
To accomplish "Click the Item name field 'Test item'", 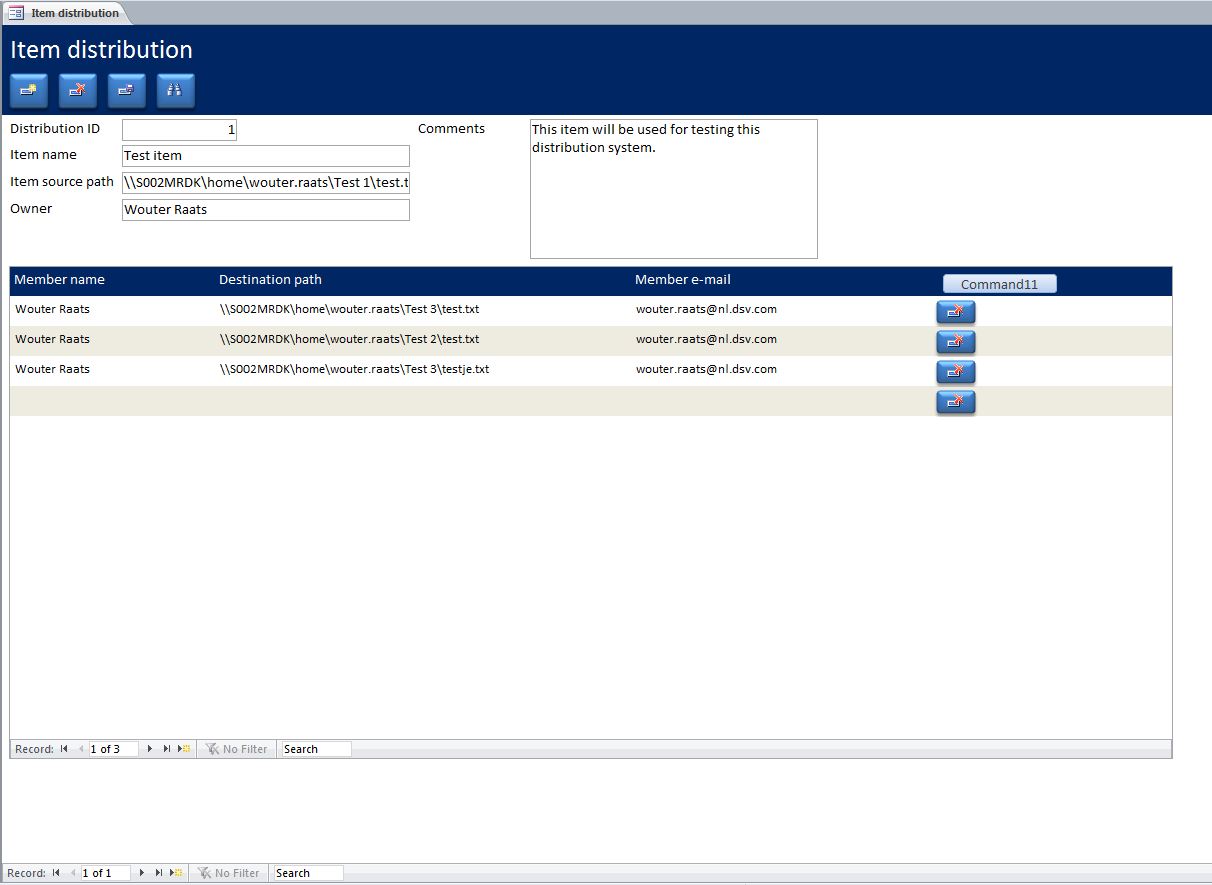I will [265, 156].
